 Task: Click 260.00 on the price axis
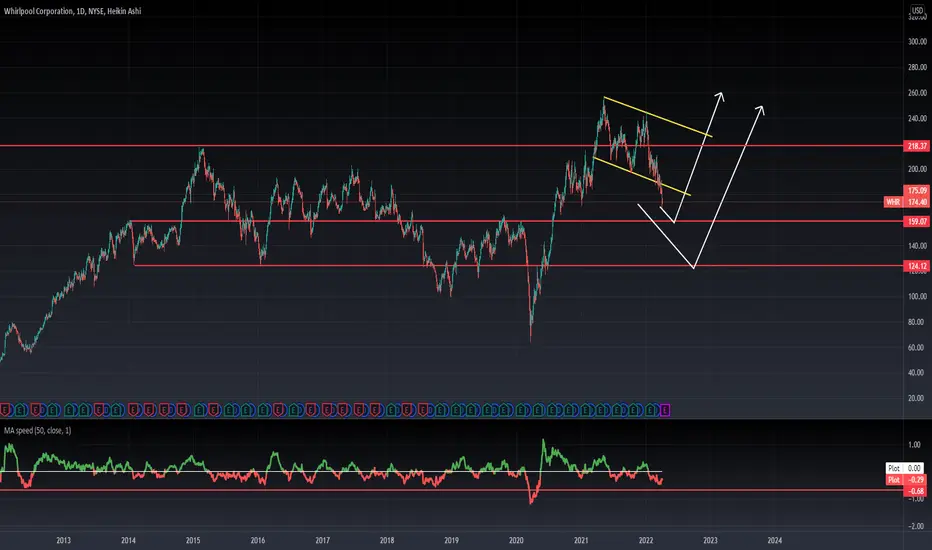coord(917,93)
